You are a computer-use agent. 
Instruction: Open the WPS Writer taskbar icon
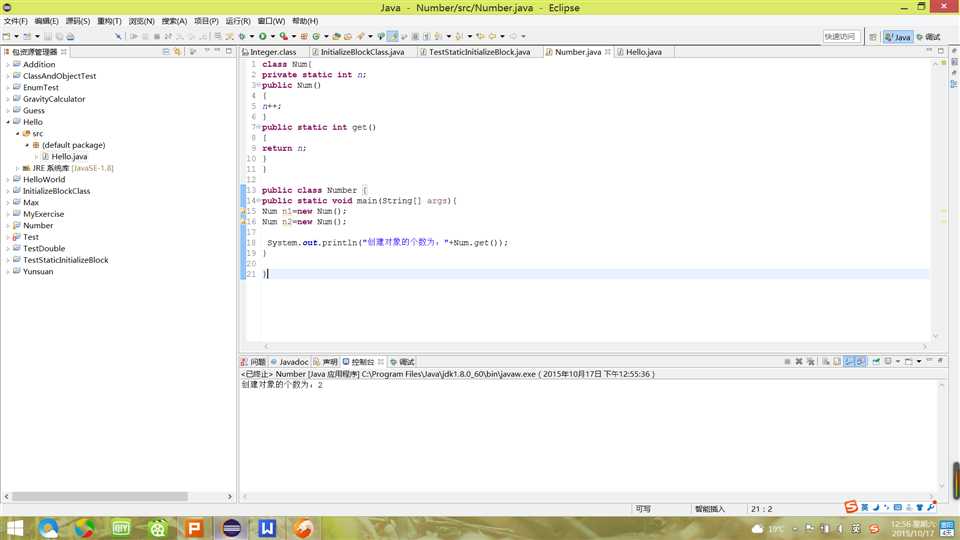point(267,528)
